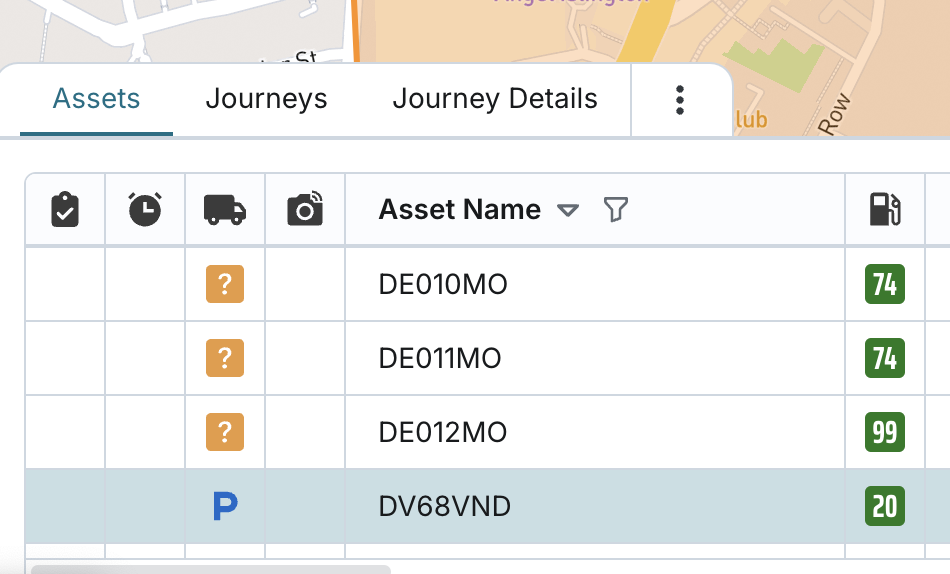Click the fuel level 99 badge

pos(885,432)
